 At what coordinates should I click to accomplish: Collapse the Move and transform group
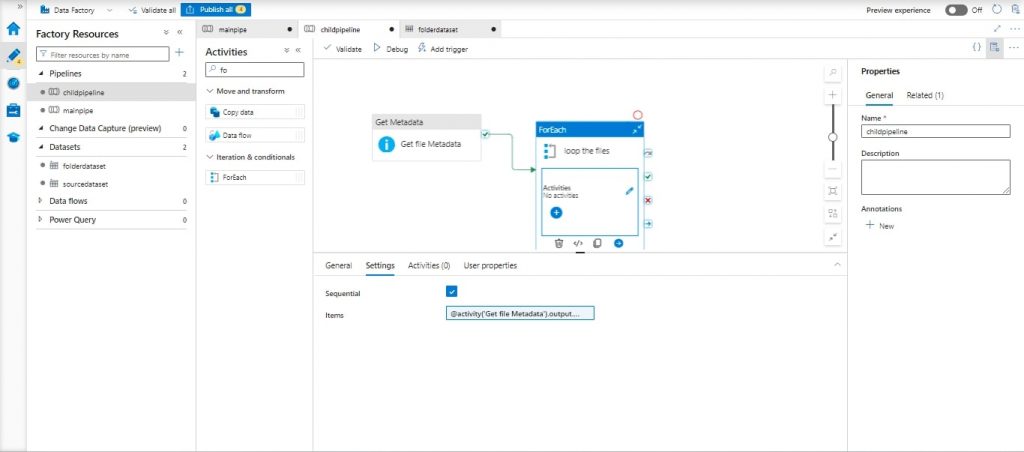point(208,91)
